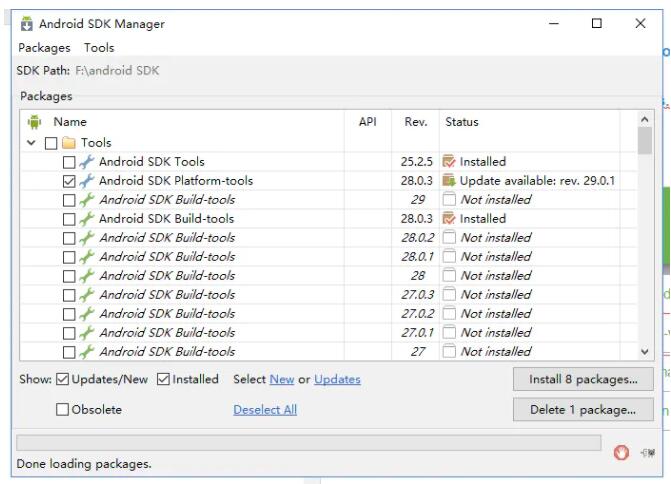Collapse the Tools tree group
The width and height of the screenshot is (671, 484).
(32, 143)
